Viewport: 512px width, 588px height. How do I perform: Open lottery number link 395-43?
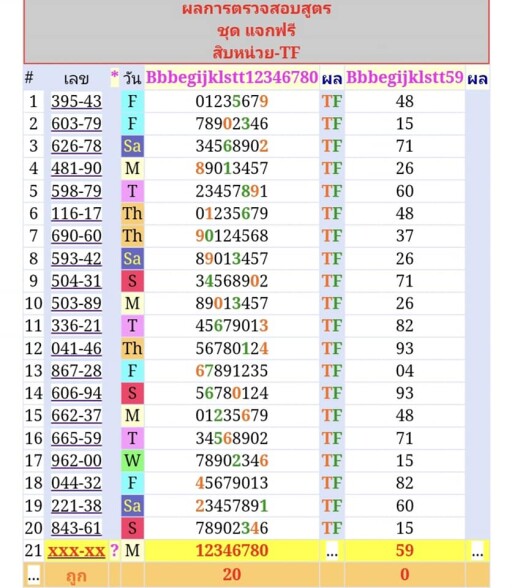click(x=76, y=101)
